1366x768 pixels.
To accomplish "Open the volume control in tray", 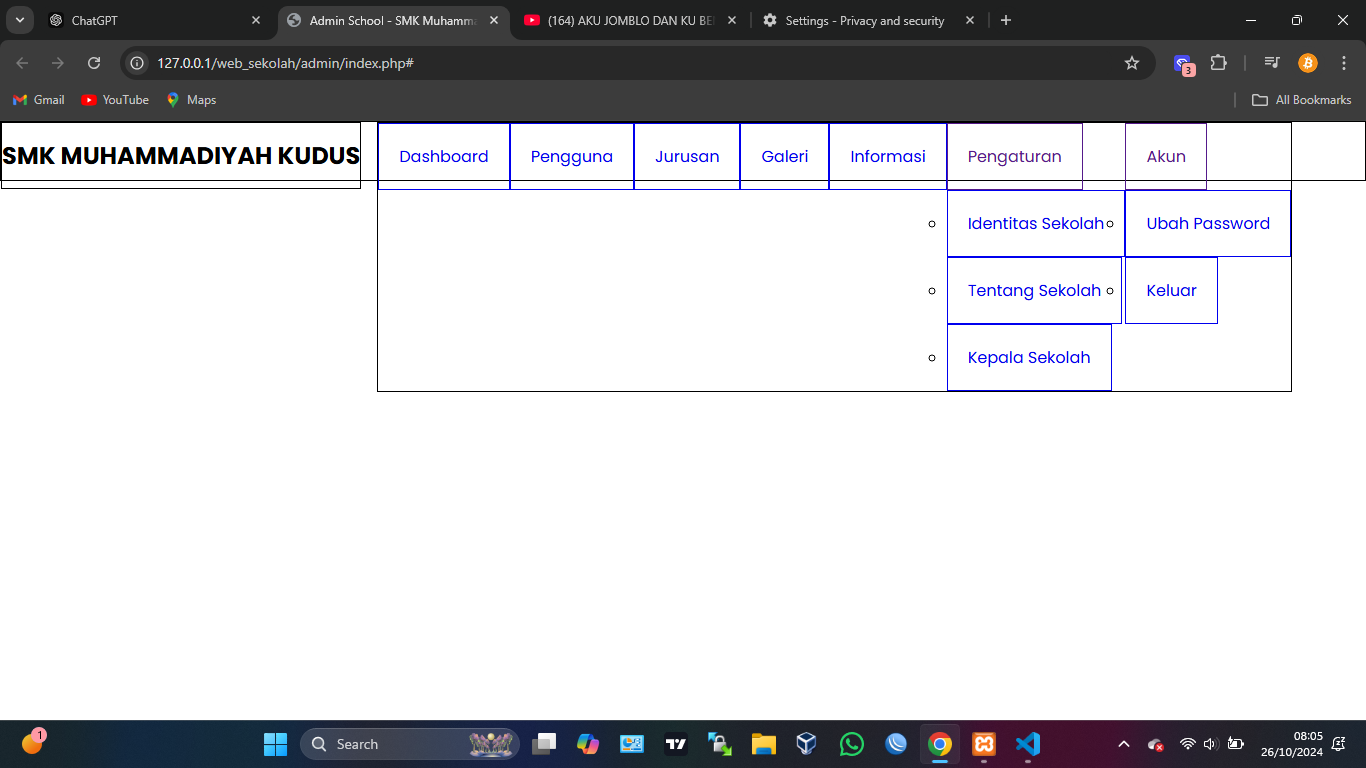I will (x=1211, y=744).
